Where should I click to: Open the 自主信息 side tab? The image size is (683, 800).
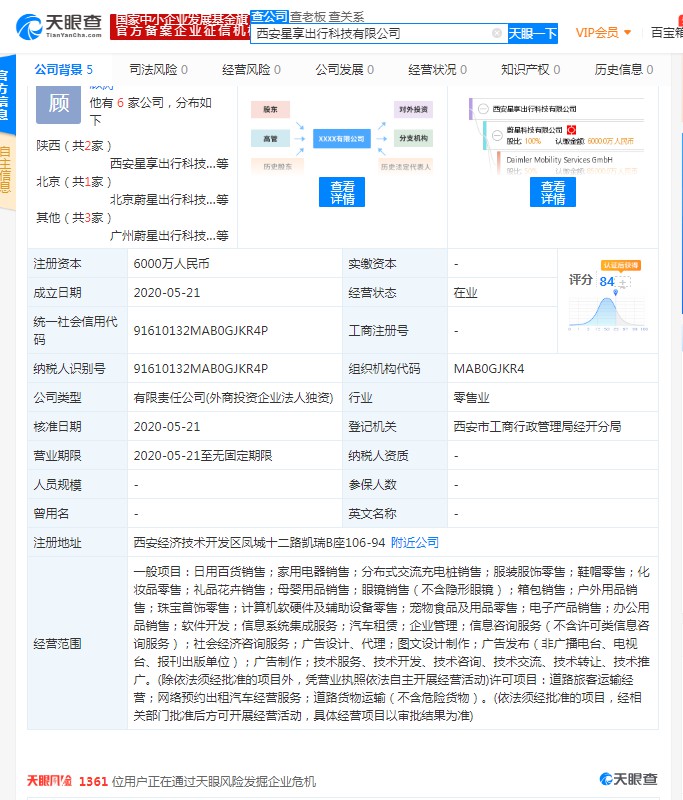pos(7,171)
